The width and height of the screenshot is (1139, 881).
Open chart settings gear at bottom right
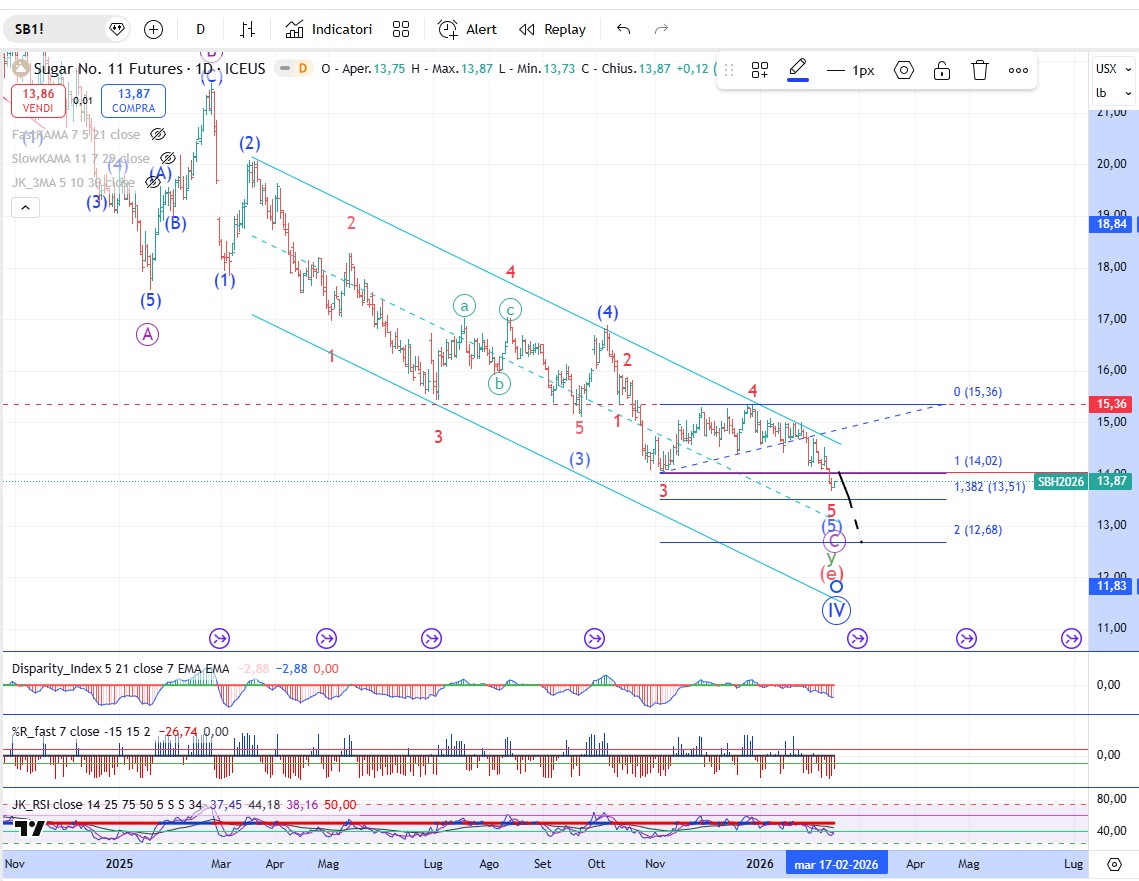(1114, 863)
